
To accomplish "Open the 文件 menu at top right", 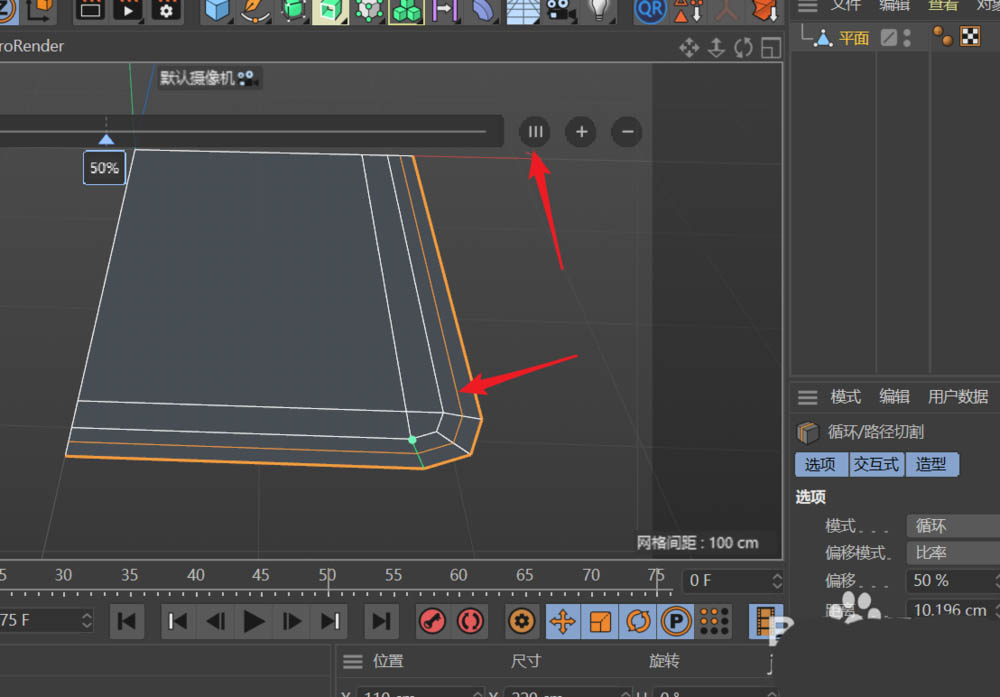I will click(847, 6).
